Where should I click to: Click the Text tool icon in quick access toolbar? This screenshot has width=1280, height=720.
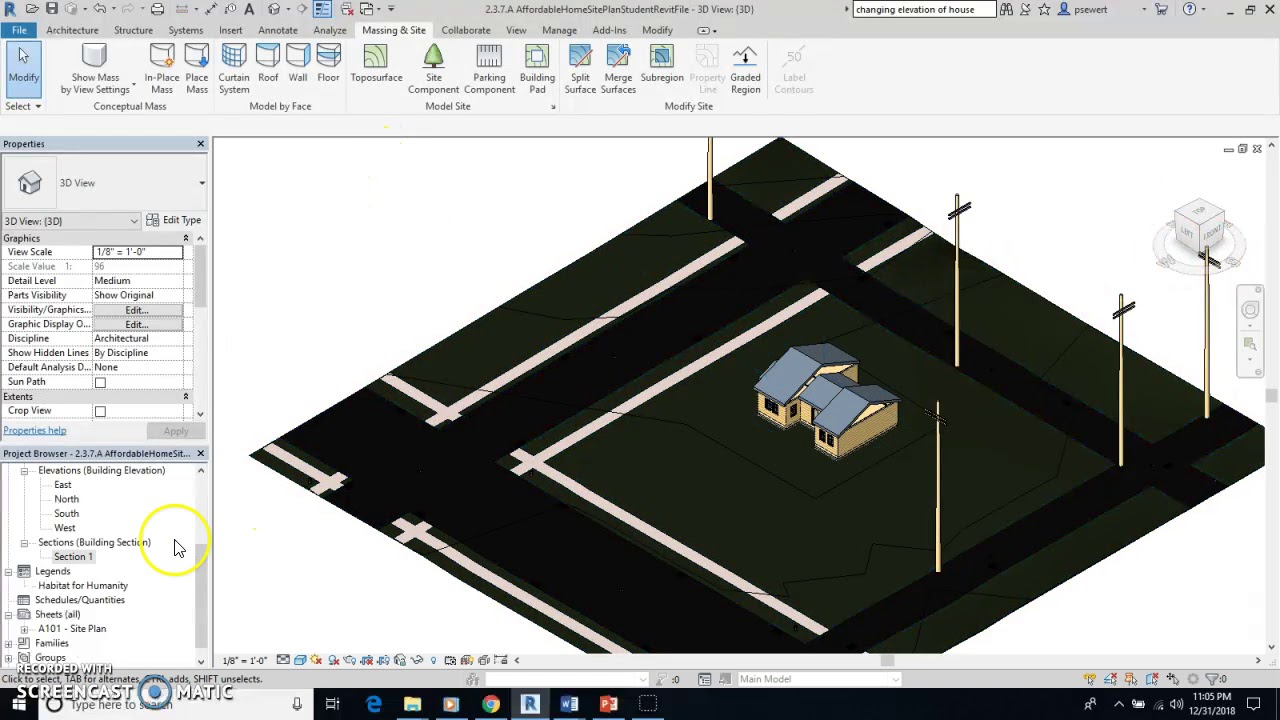tap(248, 9)
